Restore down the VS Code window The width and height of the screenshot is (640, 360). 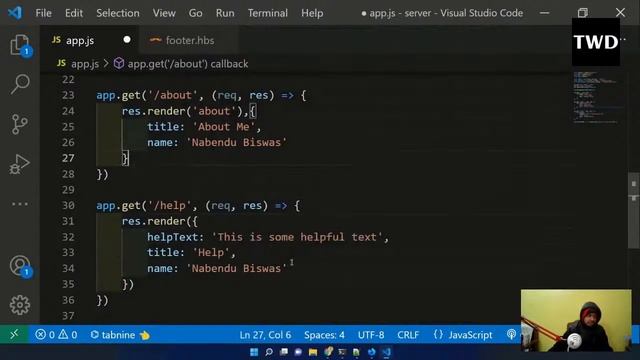click(x=582, y=13)
